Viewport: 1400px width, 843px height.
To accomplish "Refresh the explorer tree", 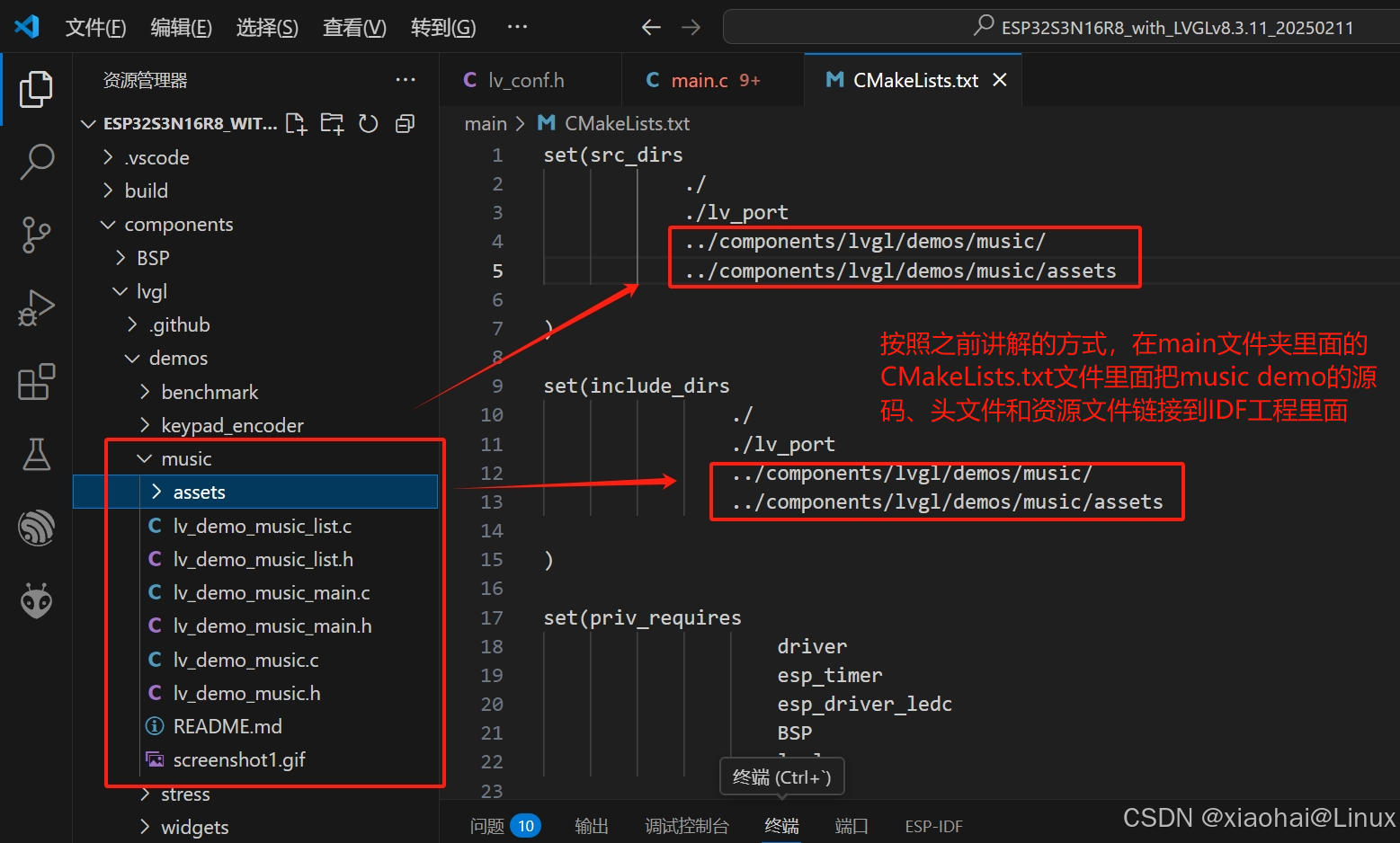I will click(369, 123).
